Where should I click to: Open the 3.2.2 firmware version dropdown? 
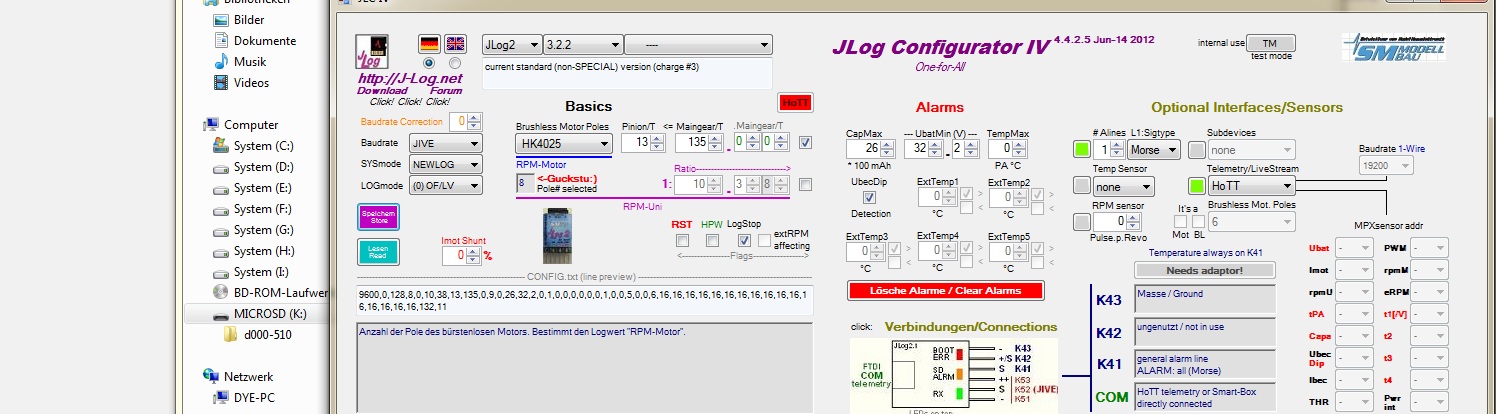click(582, 45)
